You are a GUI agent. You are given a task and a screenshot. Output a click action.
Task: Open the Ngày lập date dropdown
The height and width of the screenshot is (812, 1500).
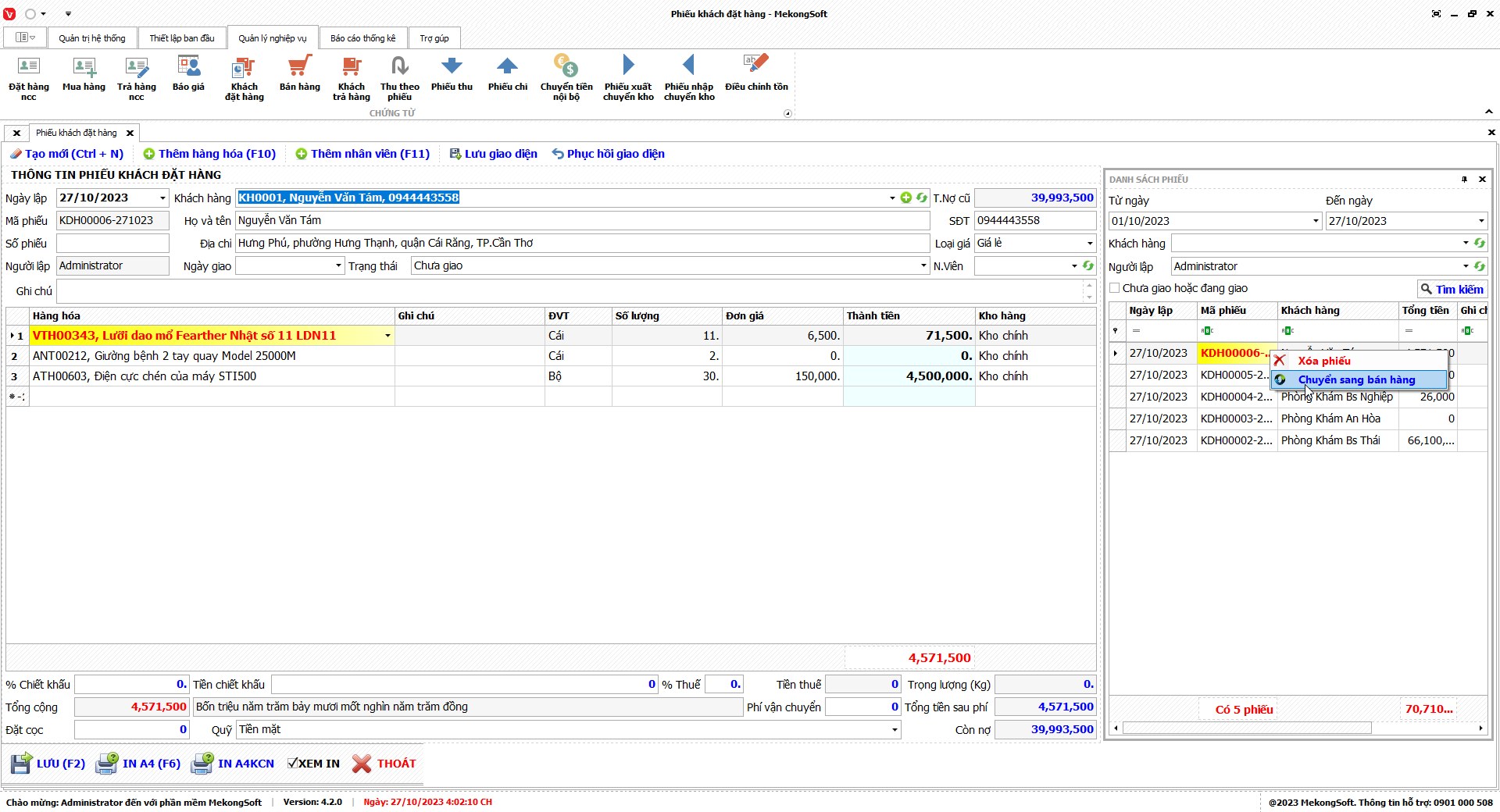point(162,198)
